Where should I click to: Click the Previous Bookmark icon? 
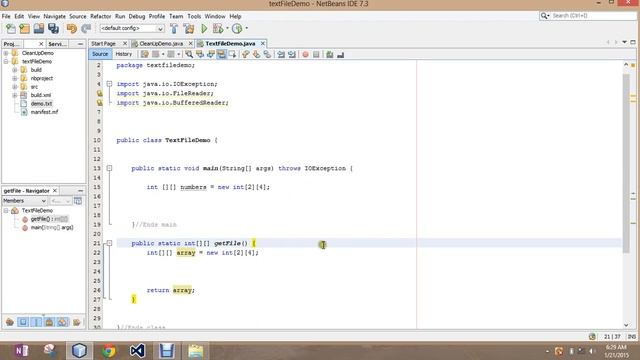(245, 54)
